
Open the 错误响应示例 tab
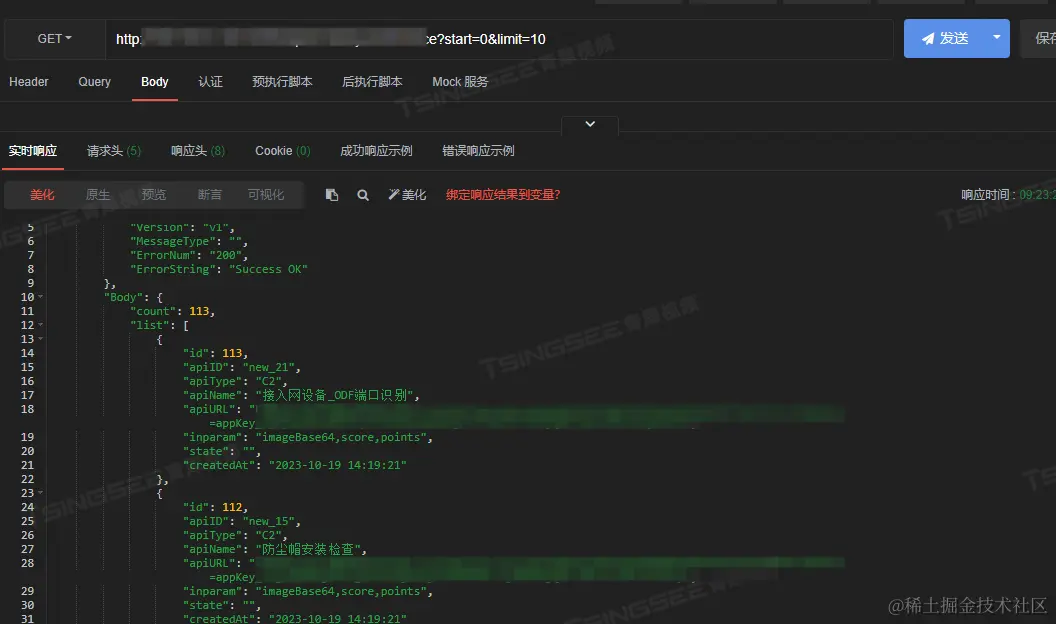click(478, 151)
